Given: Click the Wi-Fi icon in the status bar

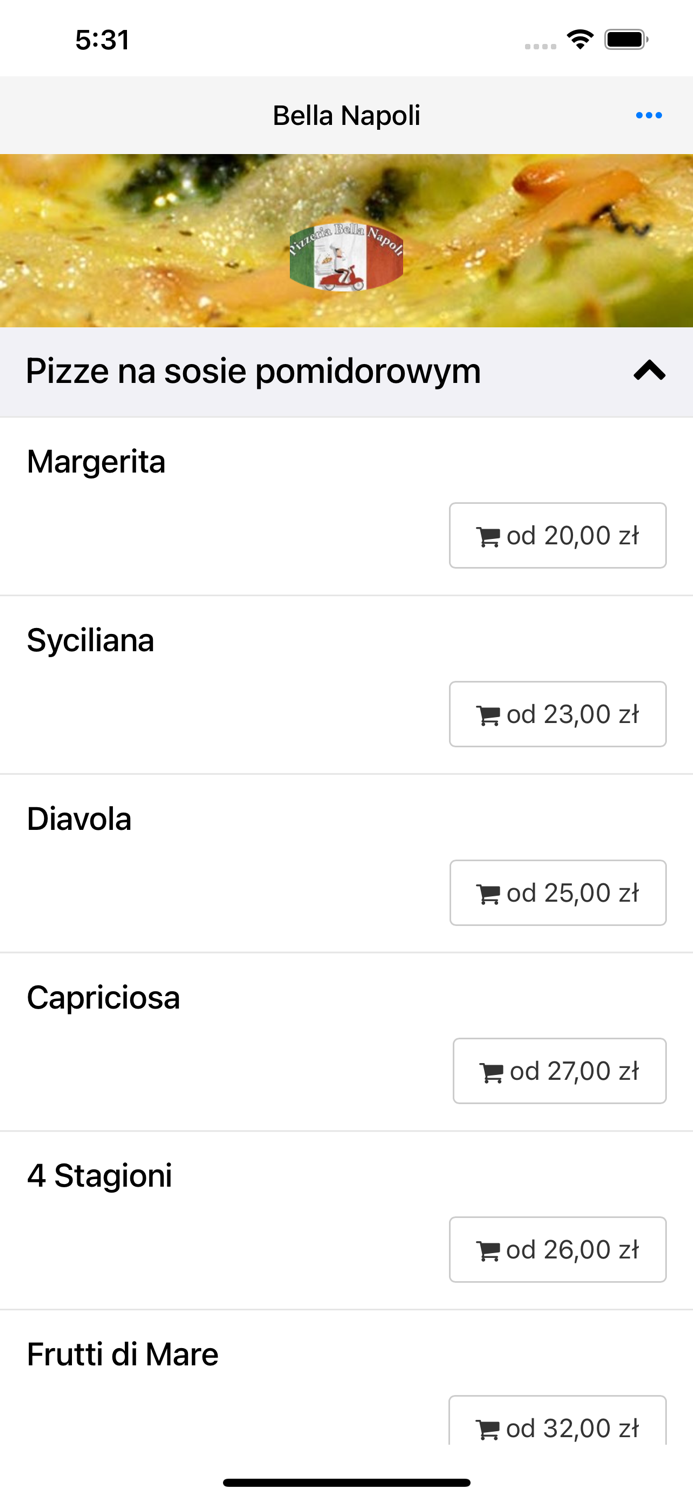Looking at the screenshot, I should (581, 40).
